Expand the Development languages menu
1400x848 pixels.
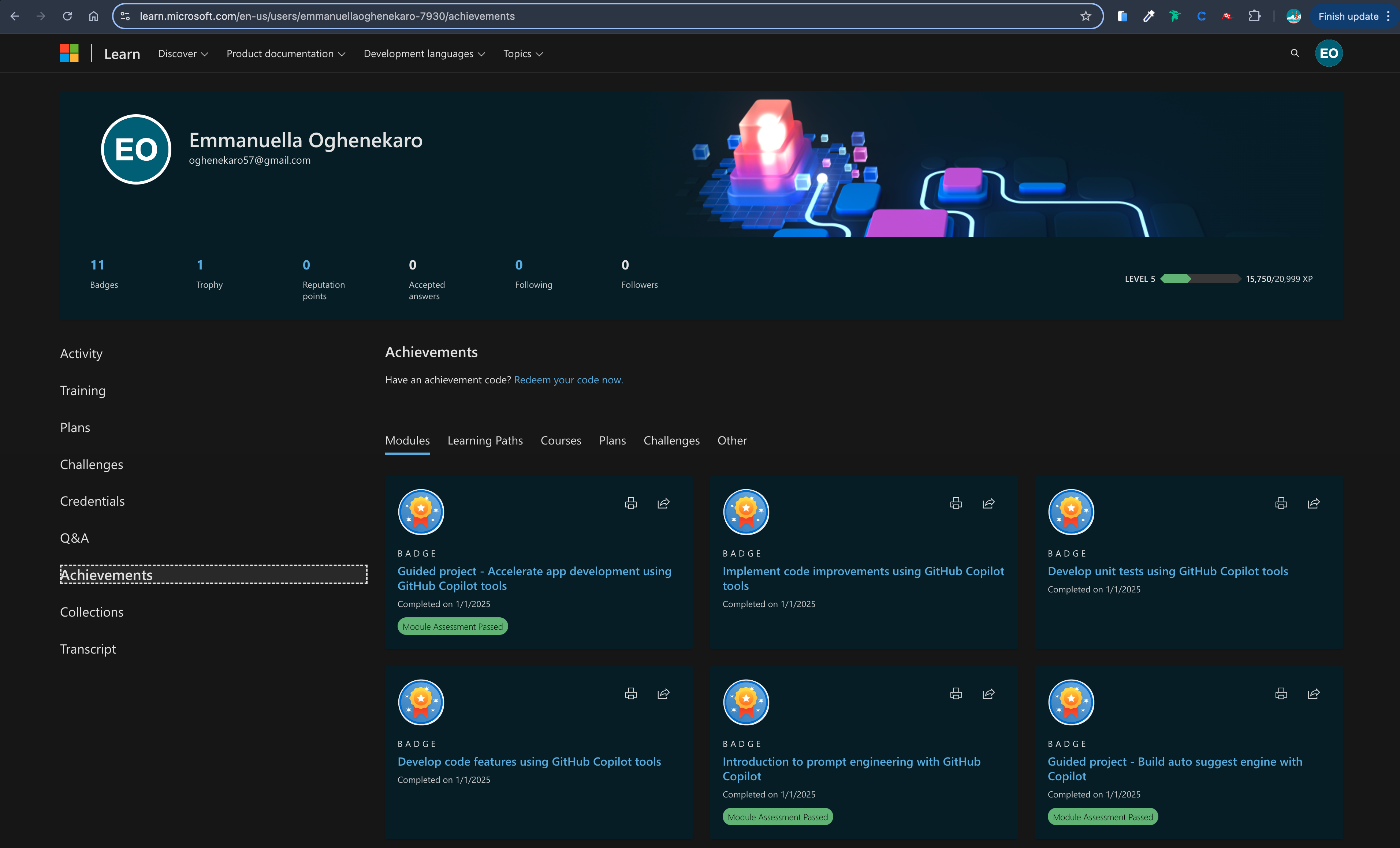pos(424,53)
